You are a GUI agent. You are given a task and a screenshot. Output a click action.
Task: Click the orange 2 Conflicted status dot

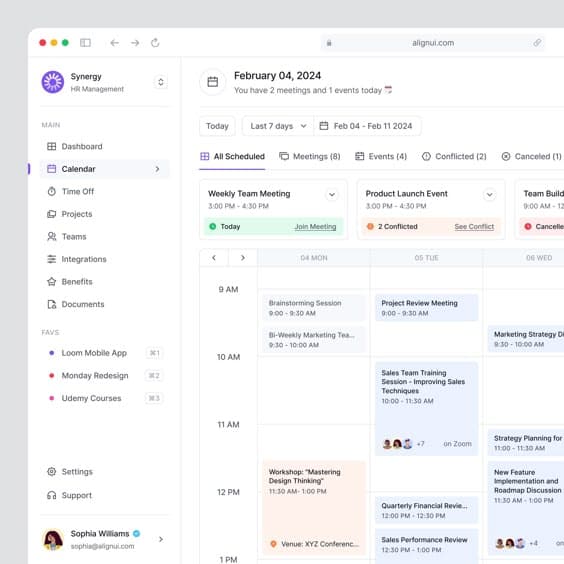(x=370, y=226)
